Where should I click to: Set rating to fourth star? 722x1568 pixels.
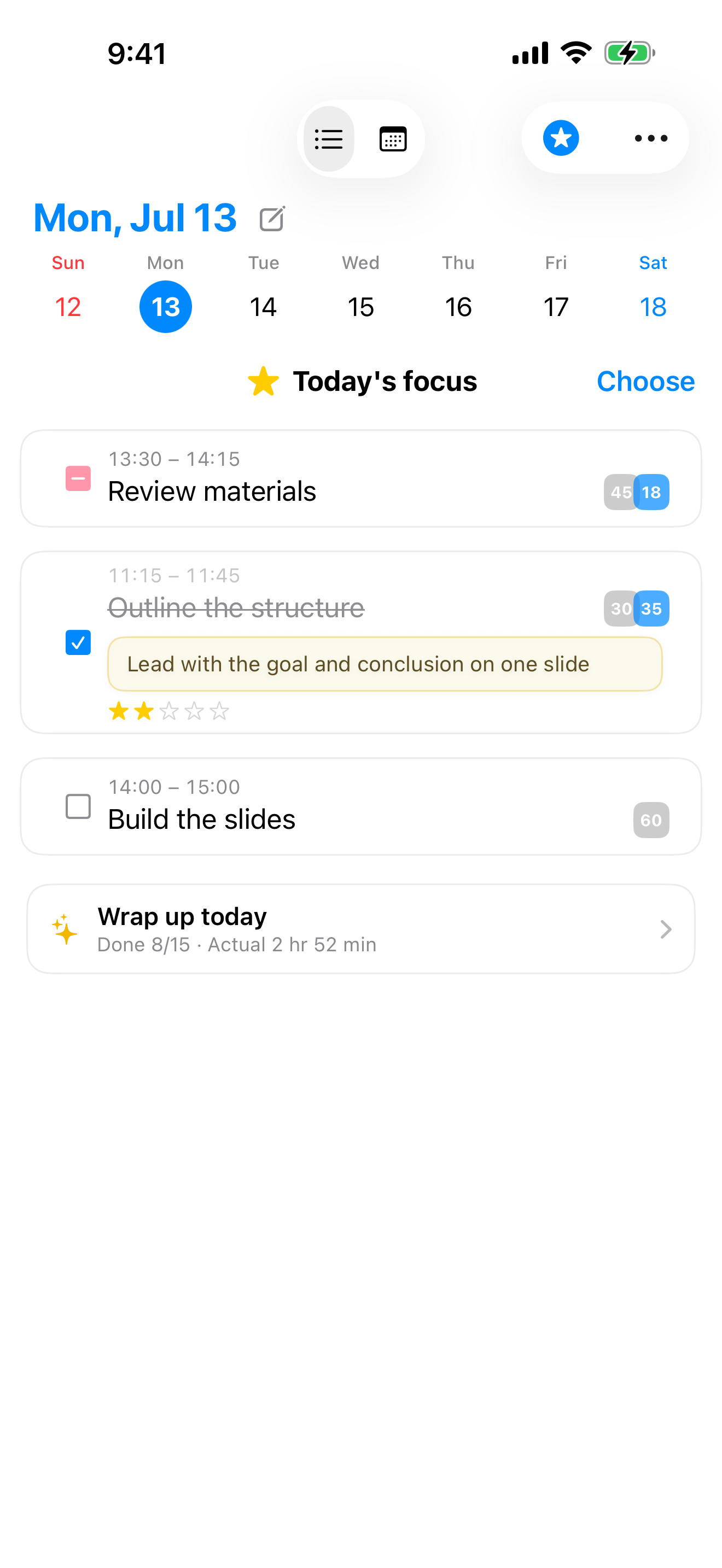pyautogui.click(x=194, y=711)
